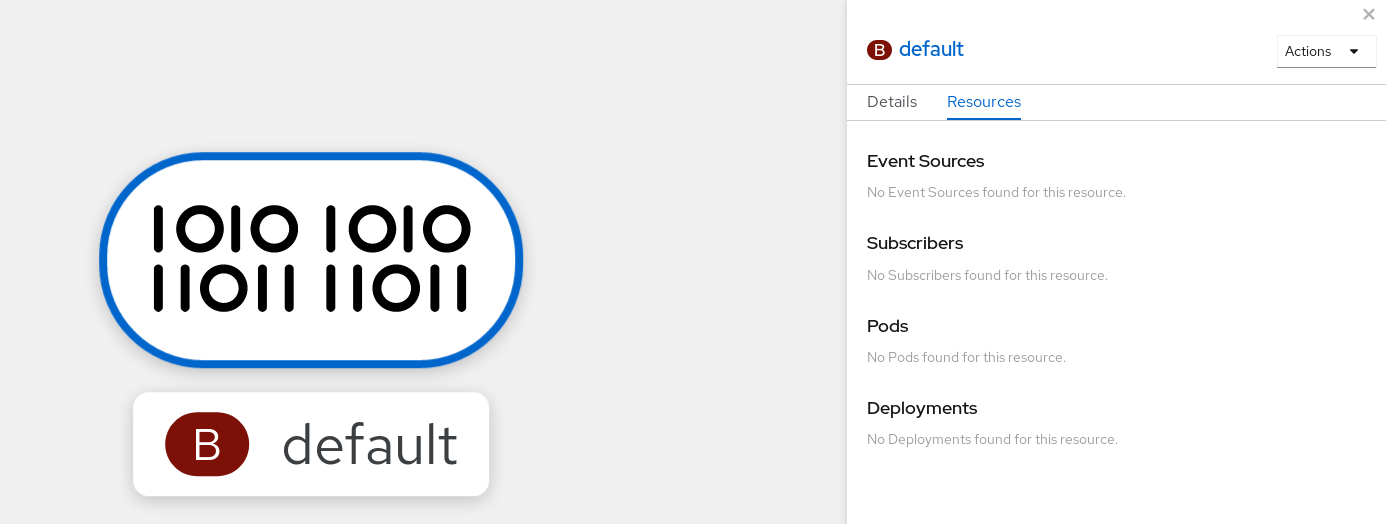Select the Resources tab
The width and height of the screenshot is (1386, 524).
point(983,102)
